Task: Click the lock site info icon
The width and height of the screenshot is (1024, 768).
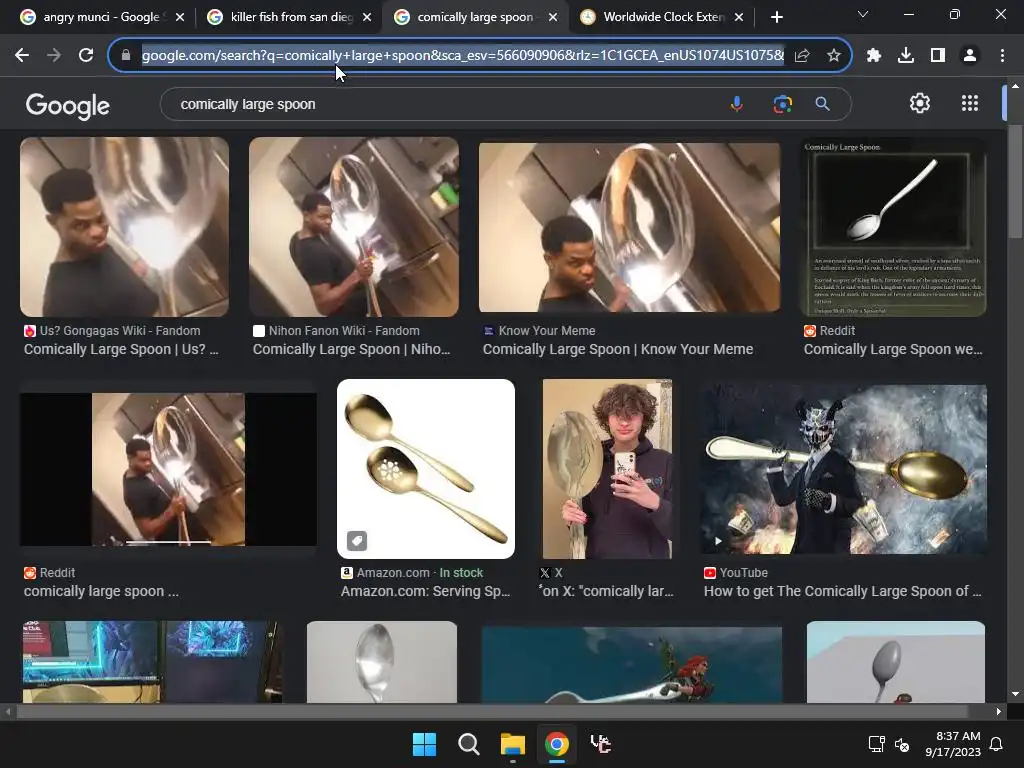Action: [126, 56]
